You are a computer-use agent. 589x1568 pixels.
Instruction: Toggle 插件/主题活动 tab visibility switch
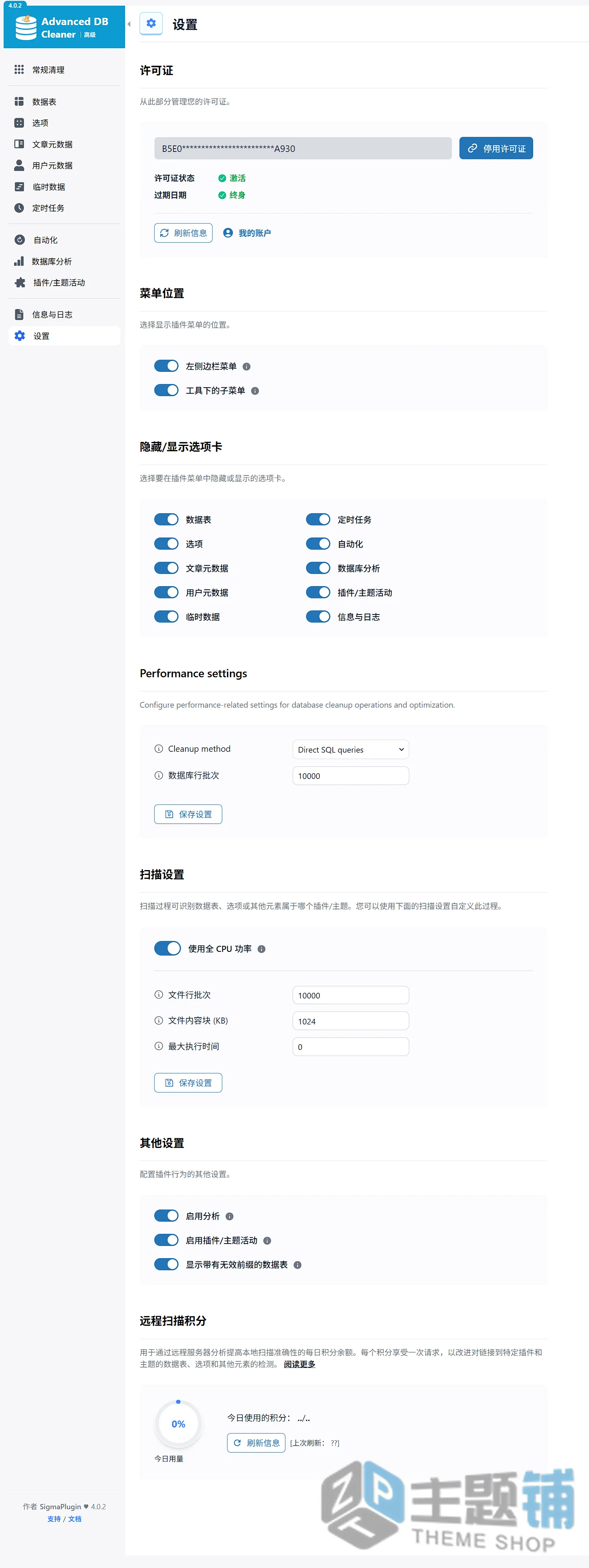(318, 592)
